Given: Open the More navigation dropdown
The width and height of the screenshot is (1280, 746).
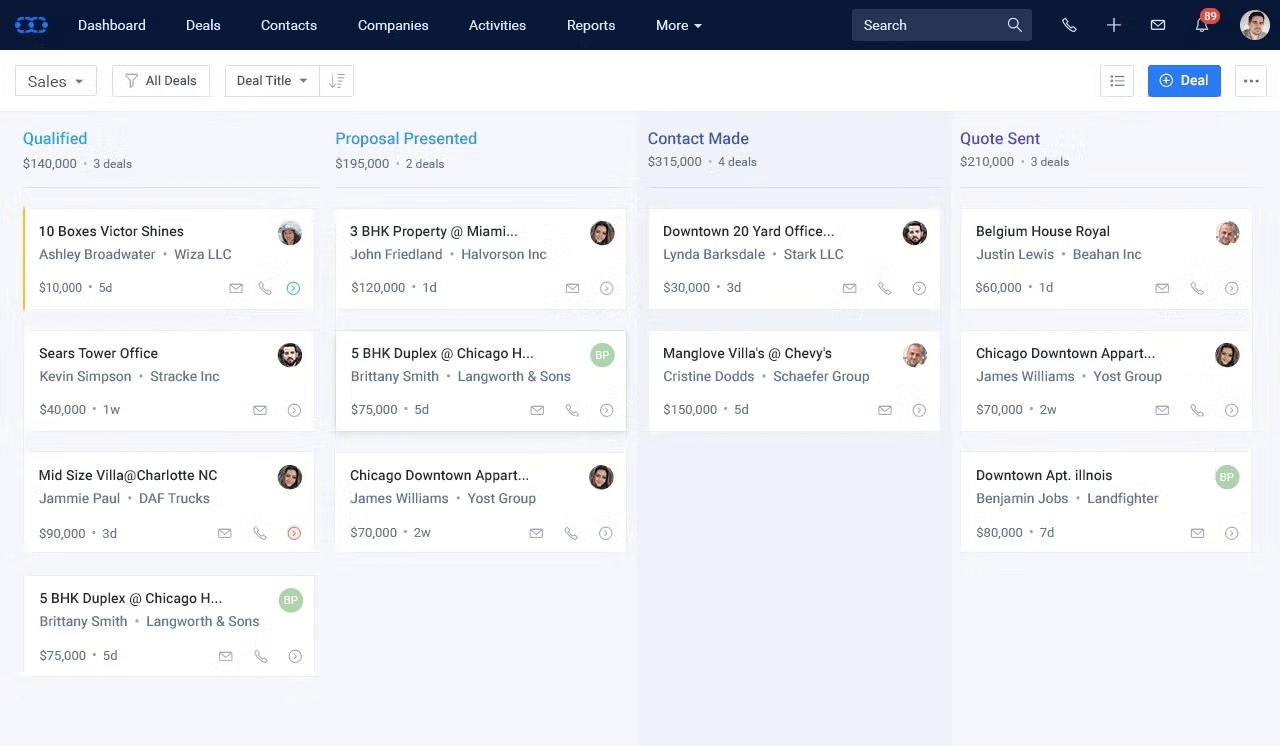Looking at the screenshot, I should click(678, 25).
